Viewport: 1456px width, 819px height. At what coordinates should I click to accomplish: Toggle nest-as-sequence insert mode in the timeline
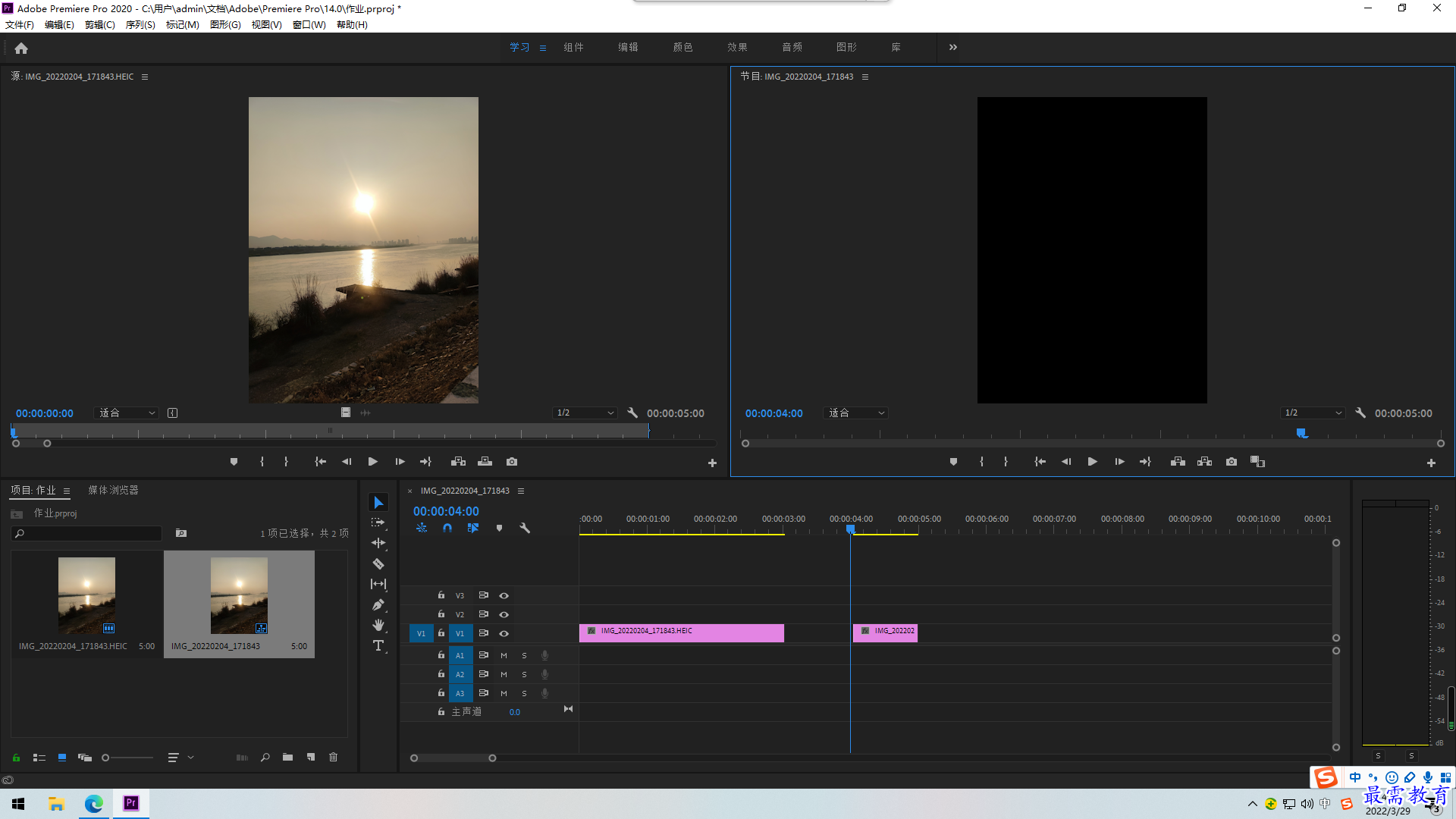point(422,528)
